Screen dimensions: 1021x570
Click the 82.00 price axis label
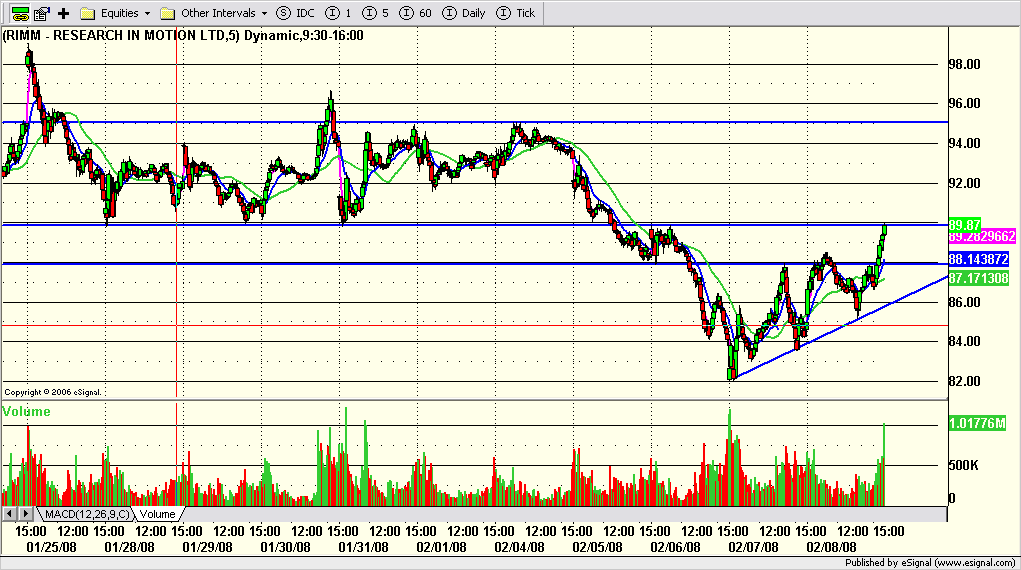pyautogui.click(x=964, y=382)
